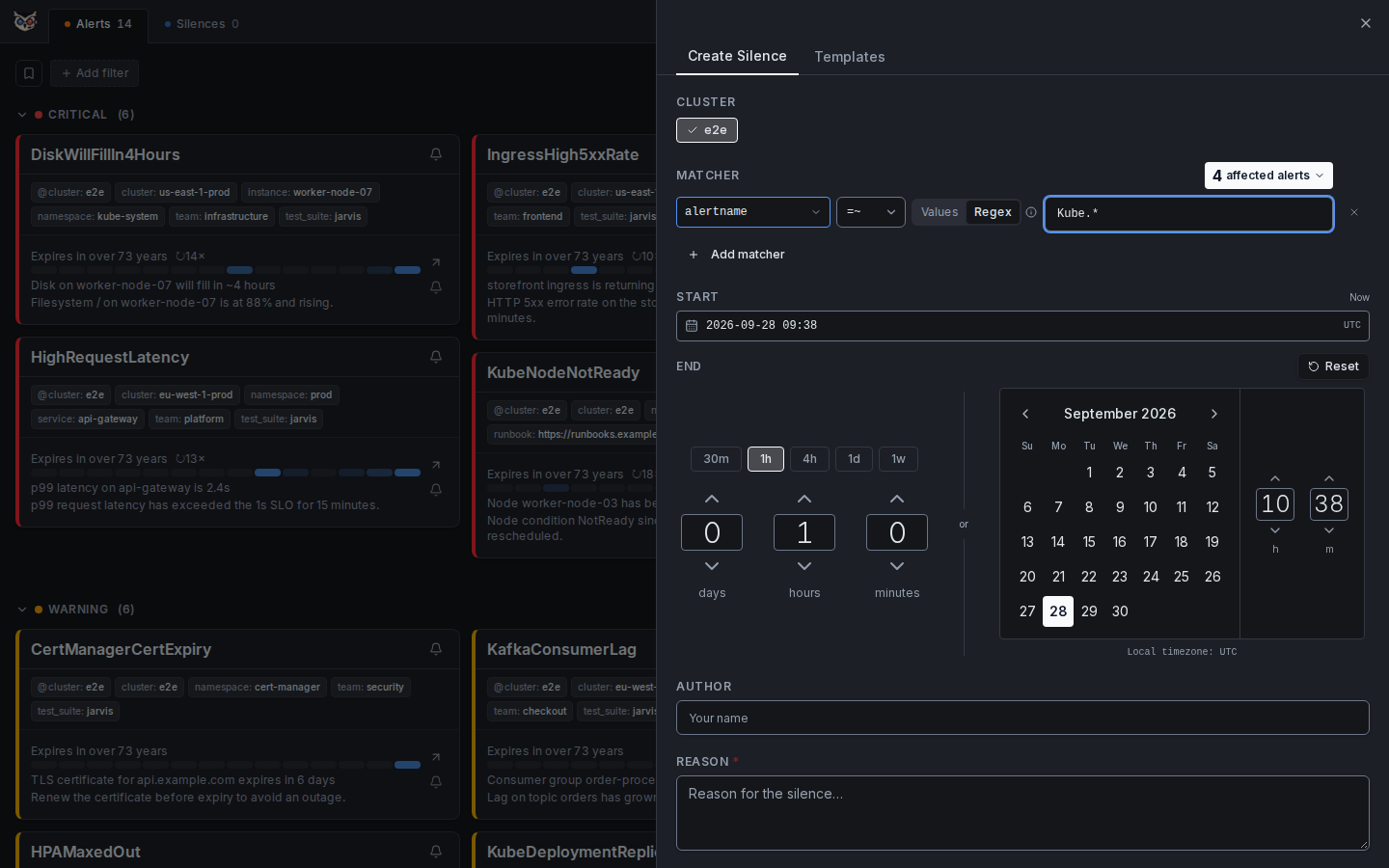Viewport: 1389px width, 868px height.
Task: Click the bookmark saved filters icon
Action: [29, 73]
